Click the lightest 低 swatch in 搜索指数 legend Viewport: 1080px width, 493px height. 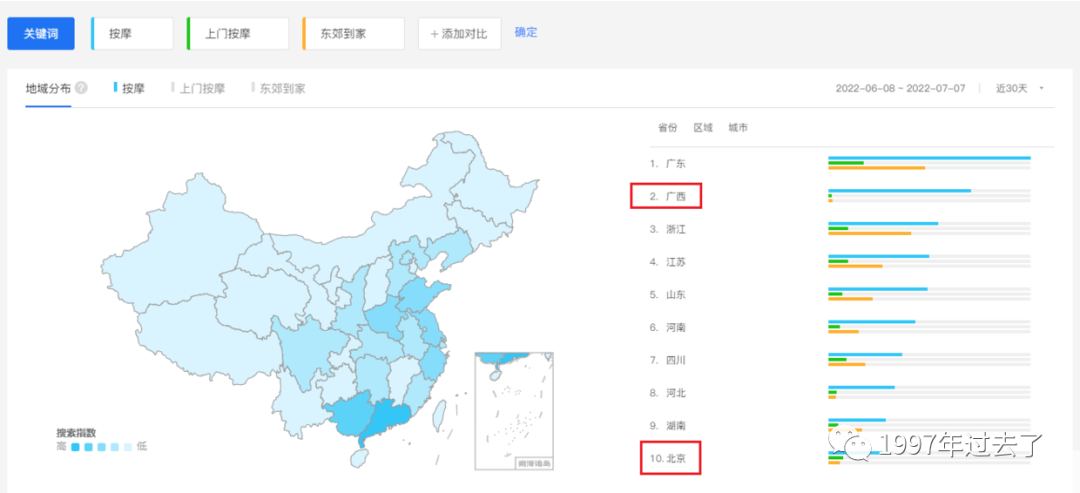coord(127,447)
